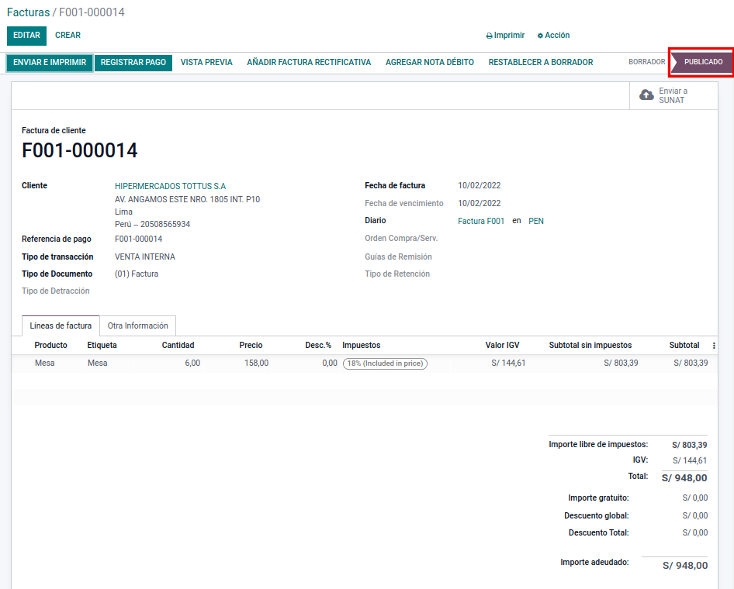Image resolution: width=734 pixels, height=589 pixels.
Task: Click AGREGAR NOTA DÉBITO
Action: coord(429,62)
